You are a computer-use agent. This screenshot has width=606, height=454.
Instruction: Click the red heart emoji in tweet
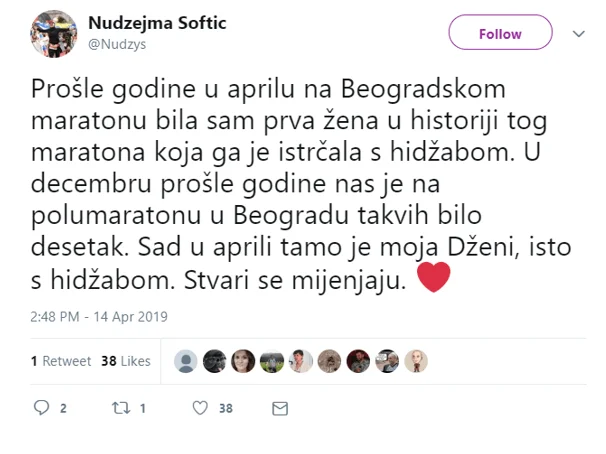coord(434,277)
